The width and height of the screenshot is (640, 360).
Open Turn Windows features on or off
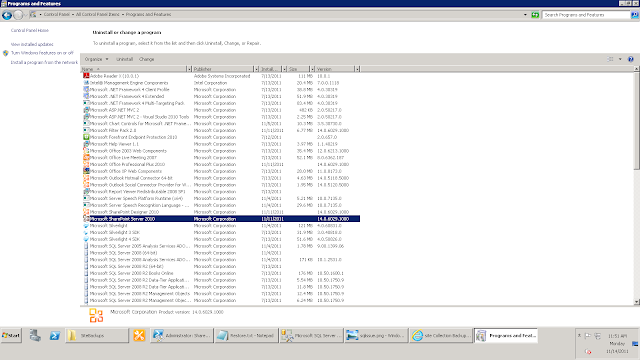tap(42, 53)
